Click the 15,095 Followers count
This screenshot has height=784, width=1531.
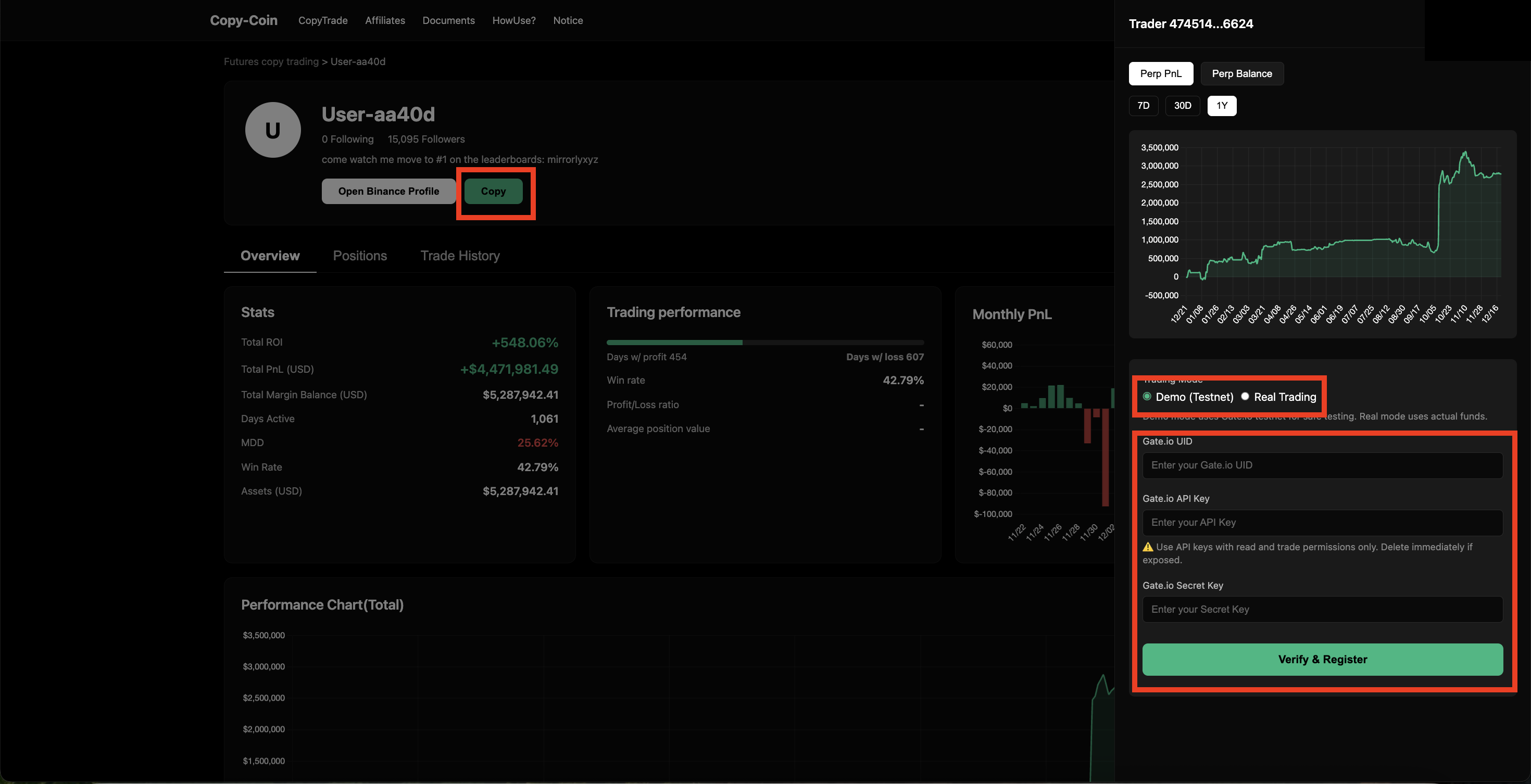coord(426,140)
